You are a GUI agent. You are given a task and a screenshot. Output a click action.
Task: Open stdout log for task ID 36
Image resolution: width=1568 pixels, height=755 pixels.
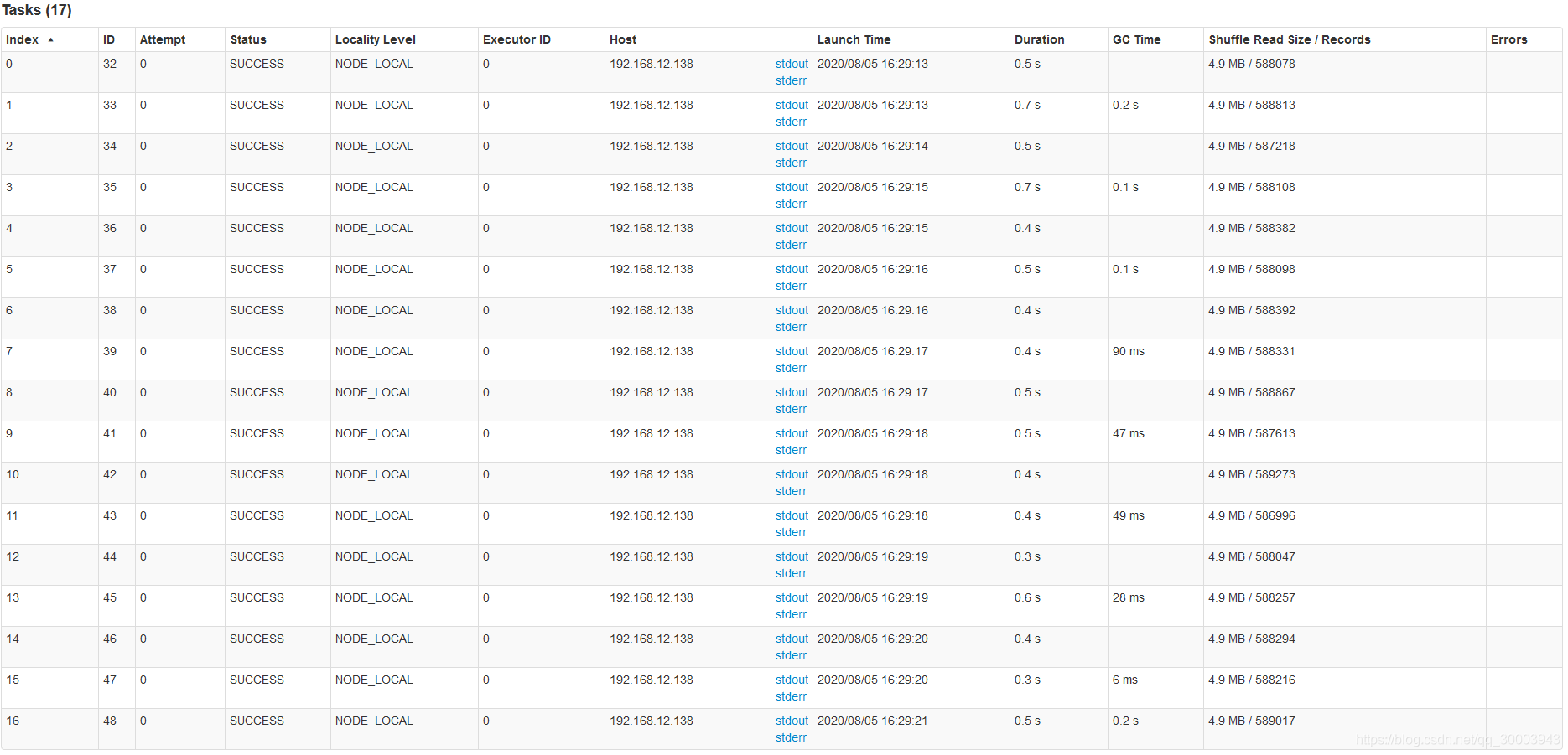tap(792, 228)
